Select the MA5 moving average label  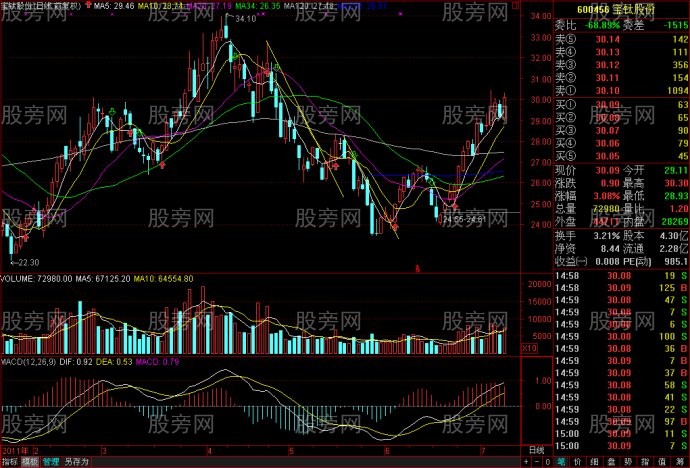click(x=108, y=5)
